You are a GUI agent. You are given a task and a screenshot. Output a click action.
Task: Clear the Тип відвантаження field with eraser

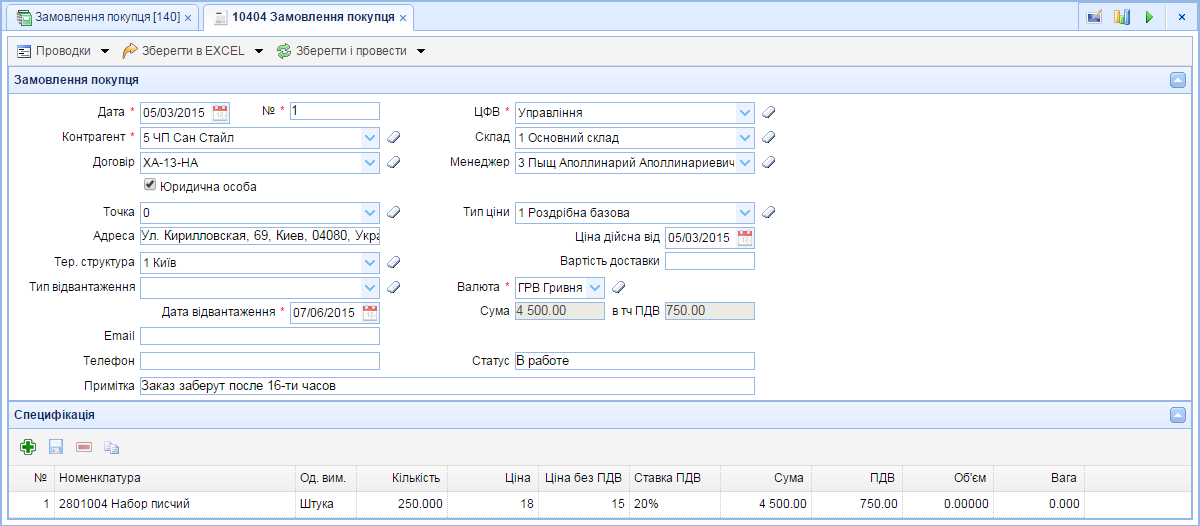click(x=394, y=287)
